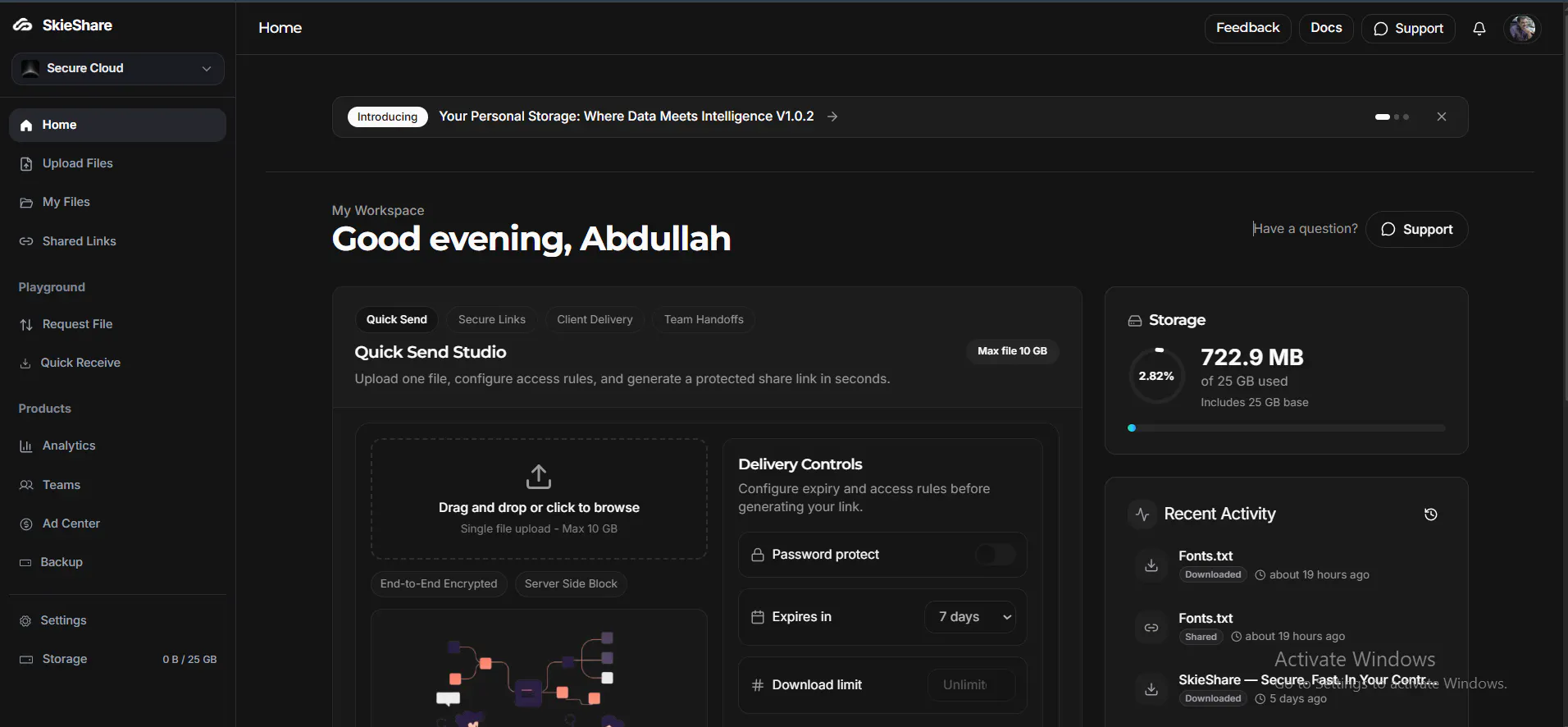The width and height of the screenshot is (1568, 727).
Task: Open Upload Files in the sidebar
Action: 117,164
